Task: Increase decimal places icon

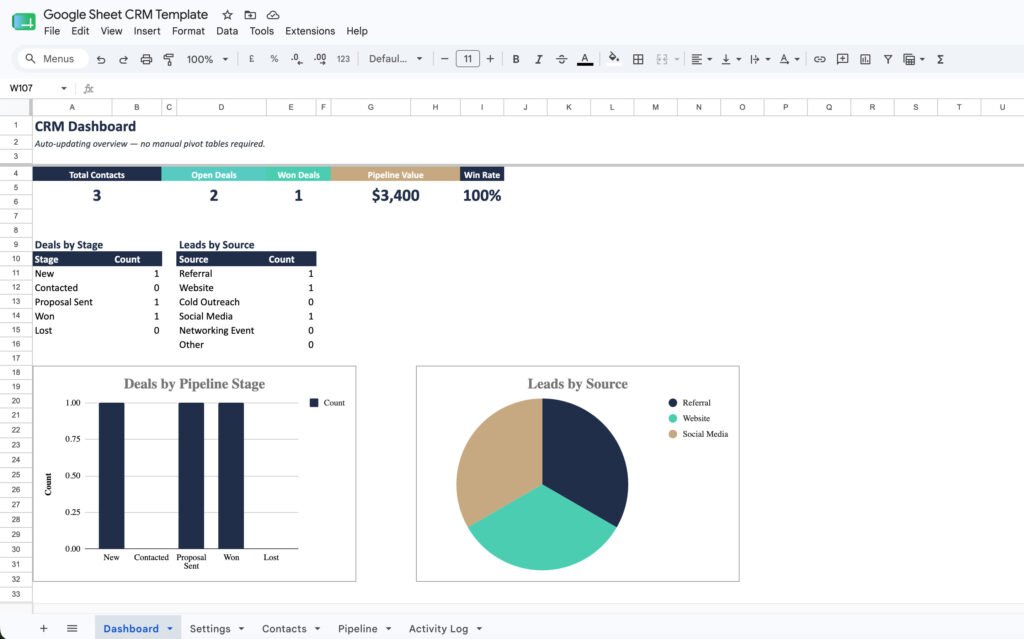Action: (x=320, y=59)
